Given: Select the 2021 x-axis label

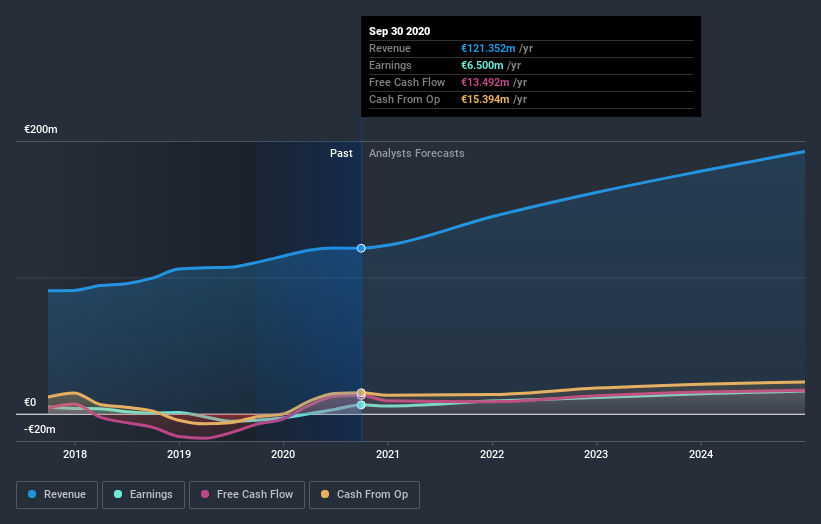Looking at the screenshot, I should click(387, 454).
